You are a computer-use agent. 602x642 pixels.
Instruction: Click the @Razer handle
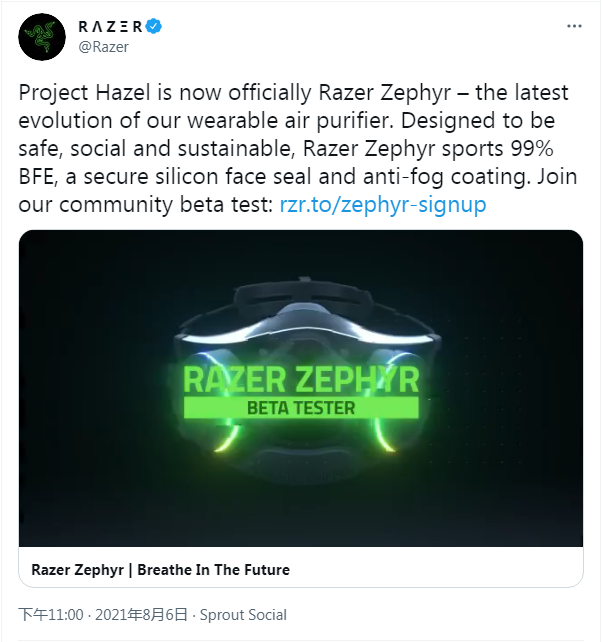click(102, 46)
